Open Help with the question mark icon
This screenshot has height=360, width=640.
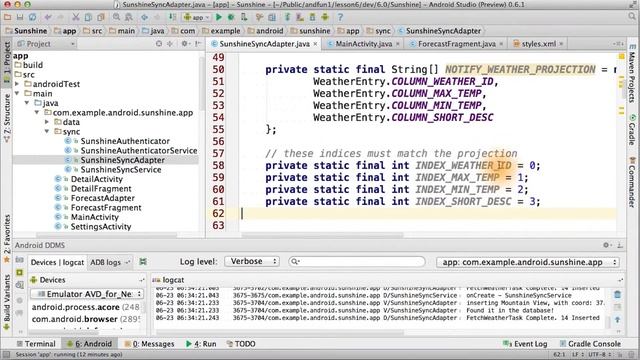point(340,17)
